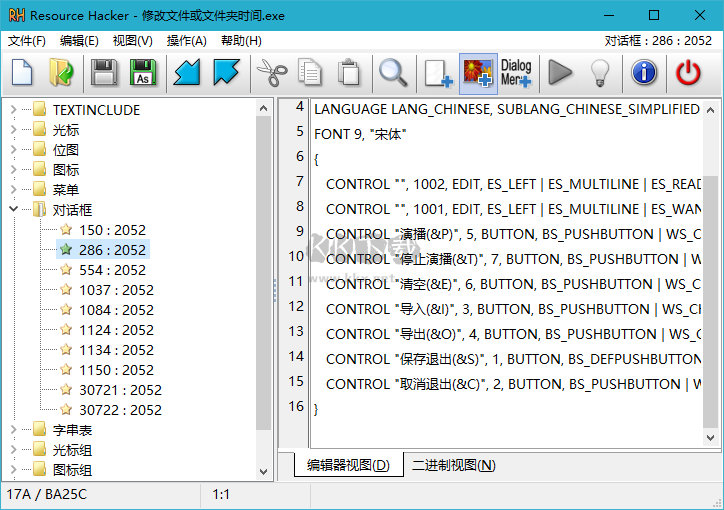Click the red power exit icon
This screenshot has width=724, height=510.
pyautogui.click(x=688, y=73)
